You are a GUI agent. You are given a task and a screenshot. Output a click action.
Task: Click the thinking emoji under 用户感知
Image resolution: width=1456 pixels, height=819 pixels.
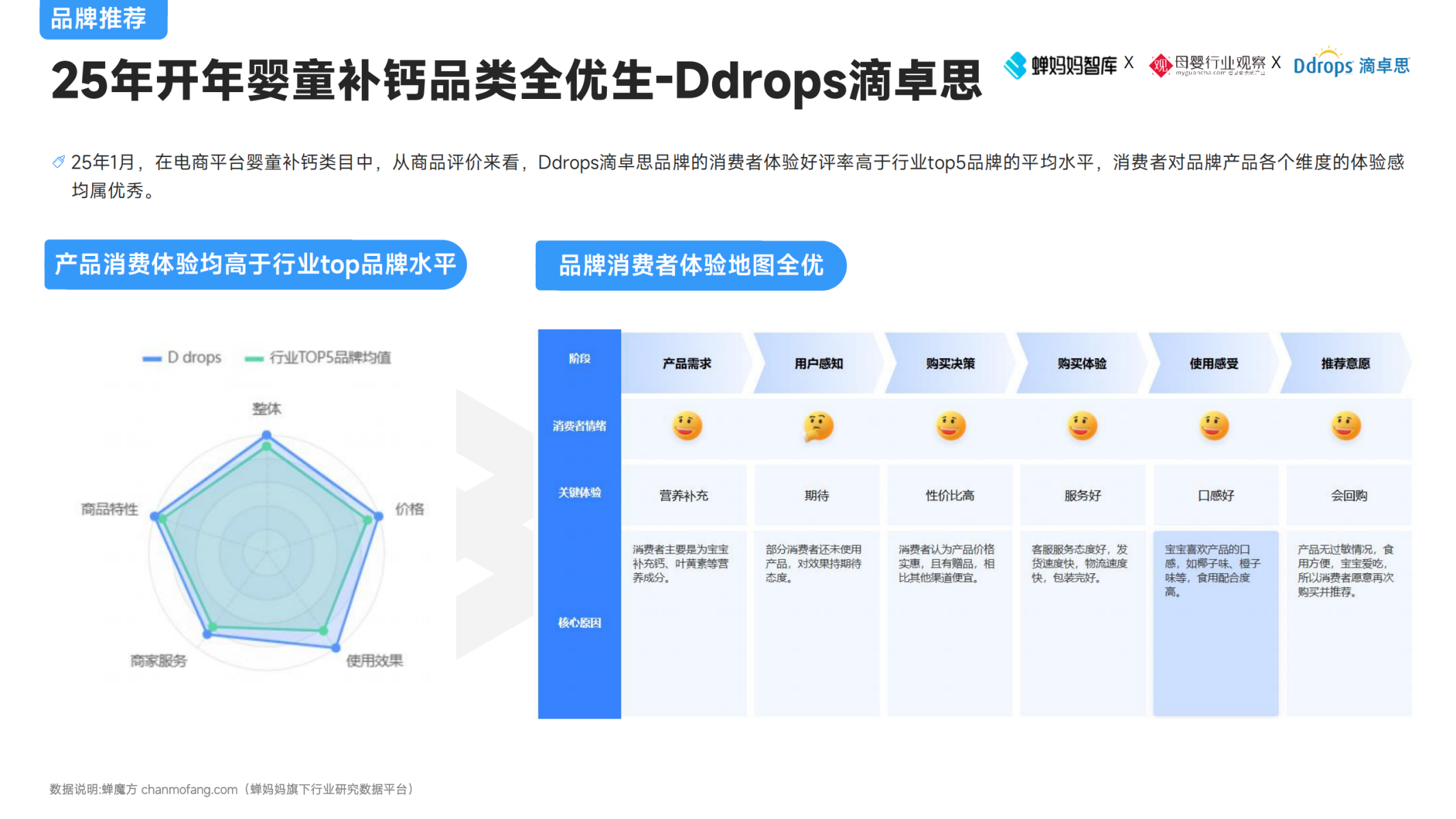coord(818,427)
